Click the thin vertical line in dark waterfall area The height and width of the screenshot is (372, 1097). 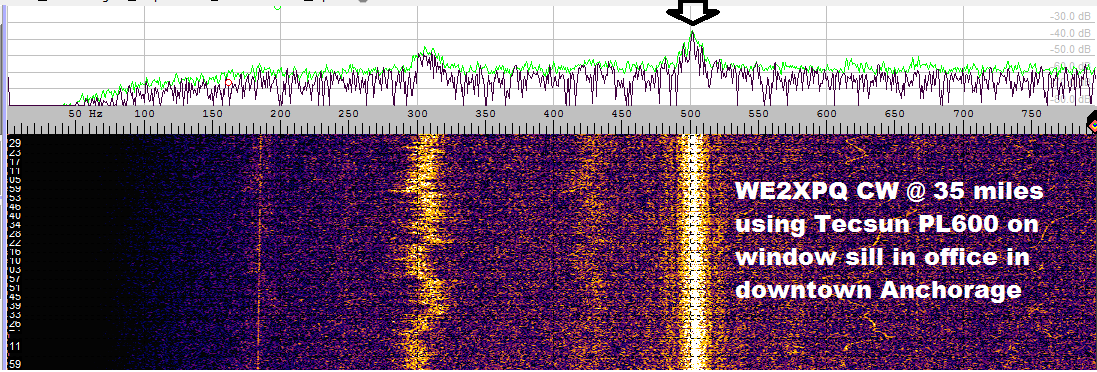coord(260,252)
